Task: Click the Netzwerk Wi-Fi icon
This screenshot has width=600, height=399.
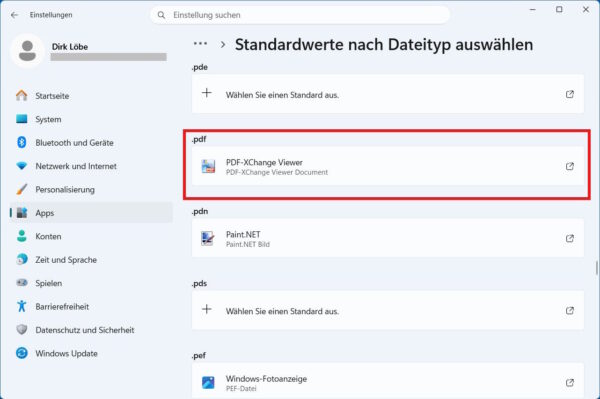Action: coord(22,166)
